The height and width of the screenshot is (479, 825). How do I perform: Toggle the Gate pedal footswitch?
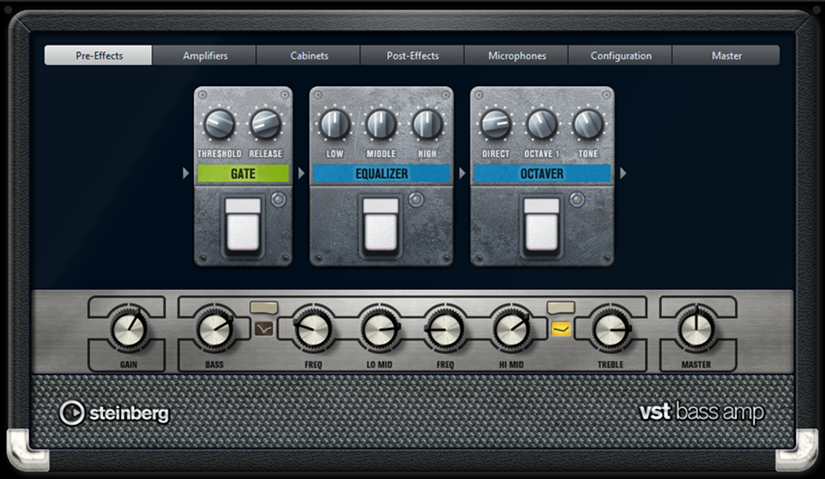(243, 225)
